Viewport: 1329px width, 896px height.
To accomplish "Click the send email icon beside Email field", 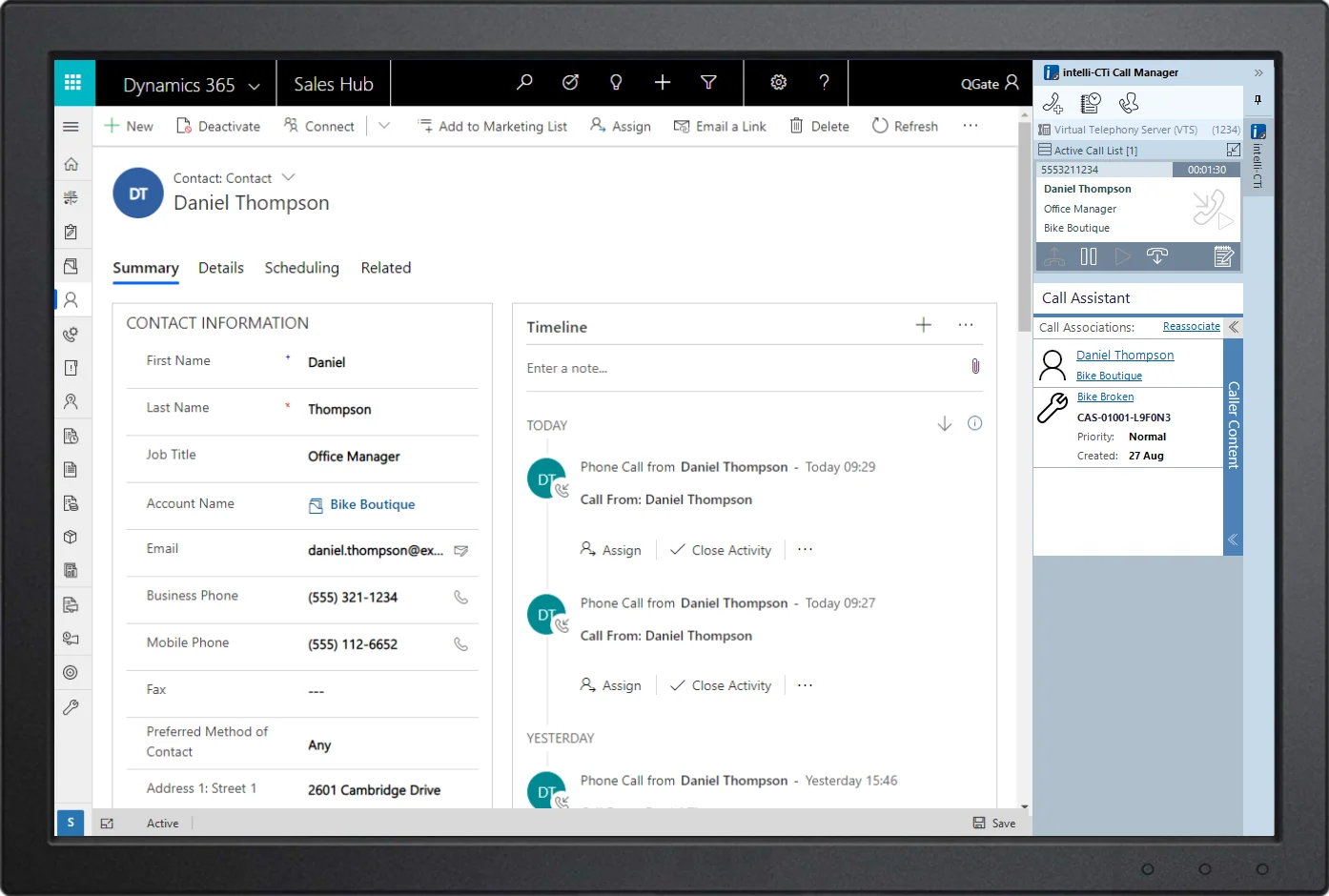I will pos(461,551).
